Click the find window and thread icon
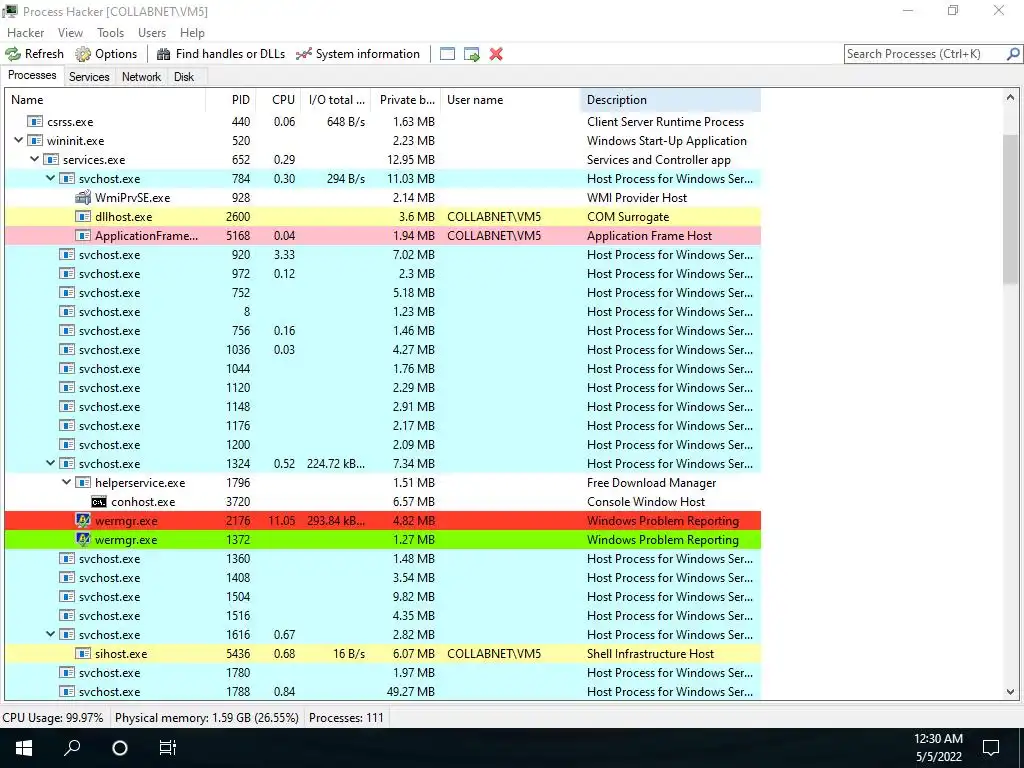This screenshot has width=1024, height=768. point(472,54)
